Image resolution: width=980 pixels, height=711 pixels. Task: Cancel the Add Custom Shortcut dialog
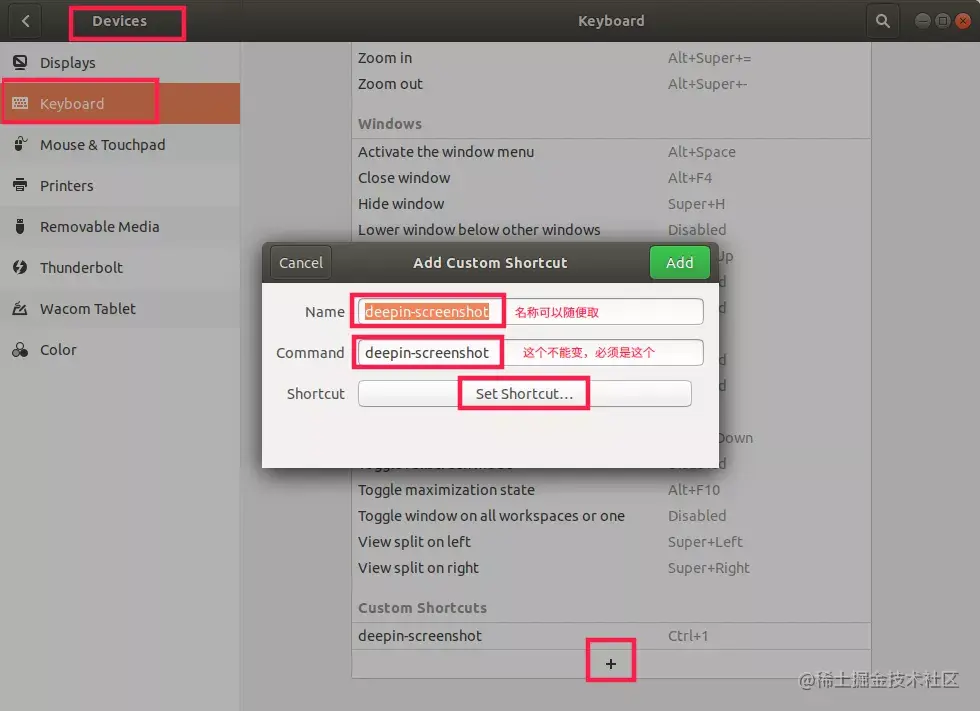[x=301, y=262]
